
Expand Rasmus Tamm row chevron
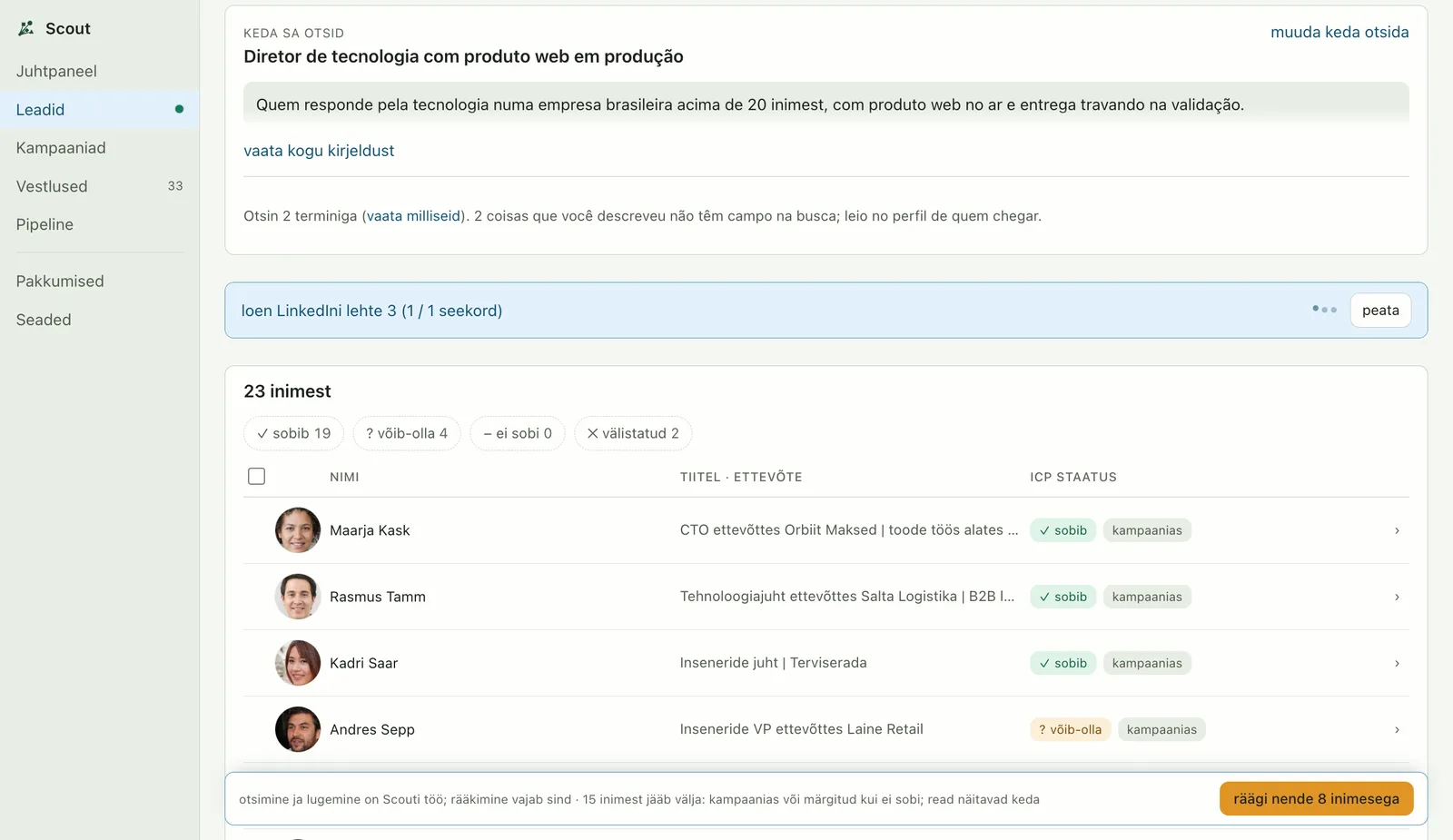pos(1397,597)
